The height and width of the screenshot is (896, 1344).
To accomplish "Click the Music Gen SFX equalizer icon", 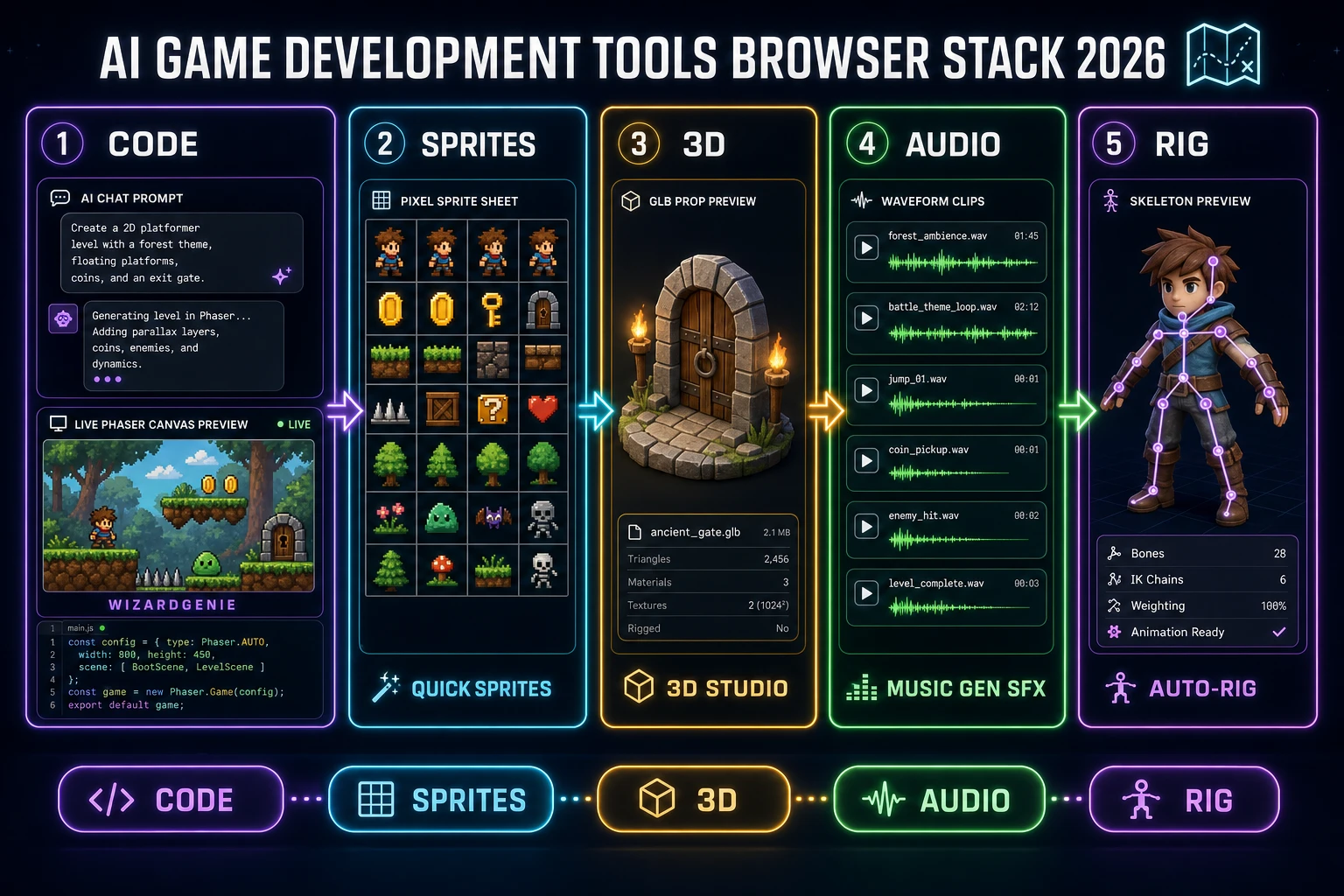I will click(x=862, y=688).
